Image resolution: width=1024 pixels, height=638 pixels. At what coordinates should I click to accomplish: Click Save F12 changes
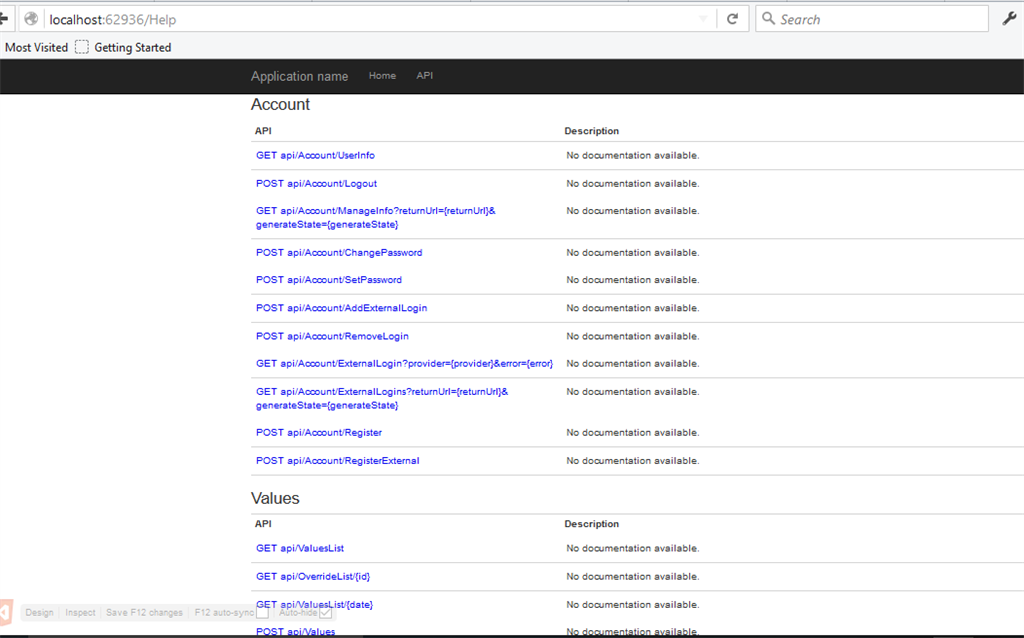tap(144, 612)
